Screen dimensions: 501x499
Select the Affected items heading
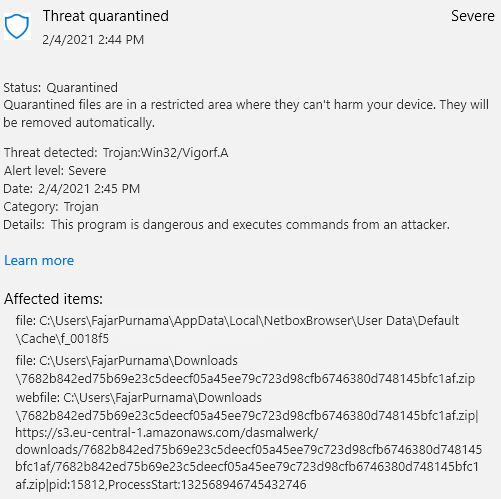coord(53,299)
